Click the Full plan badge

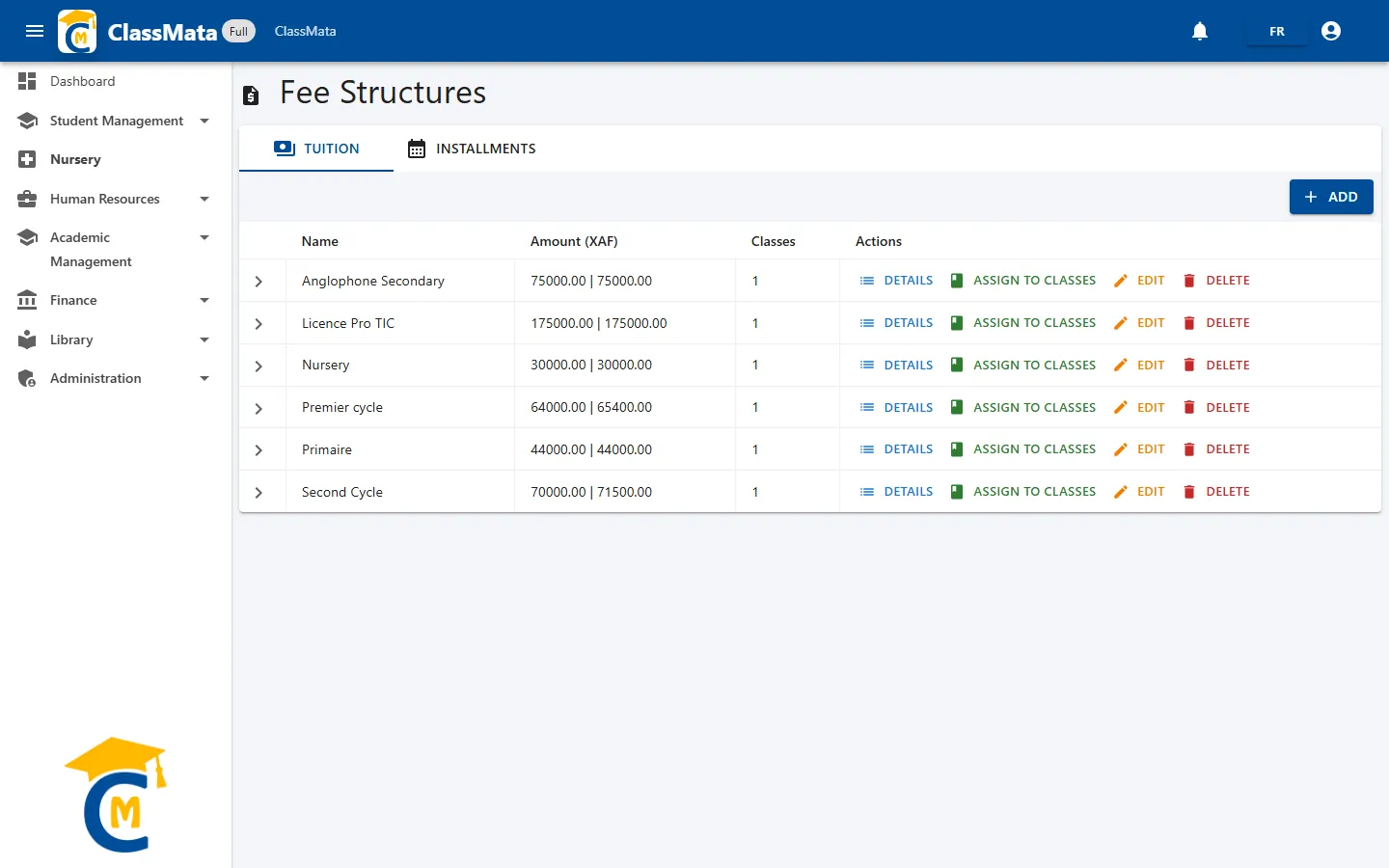point(239,31)
